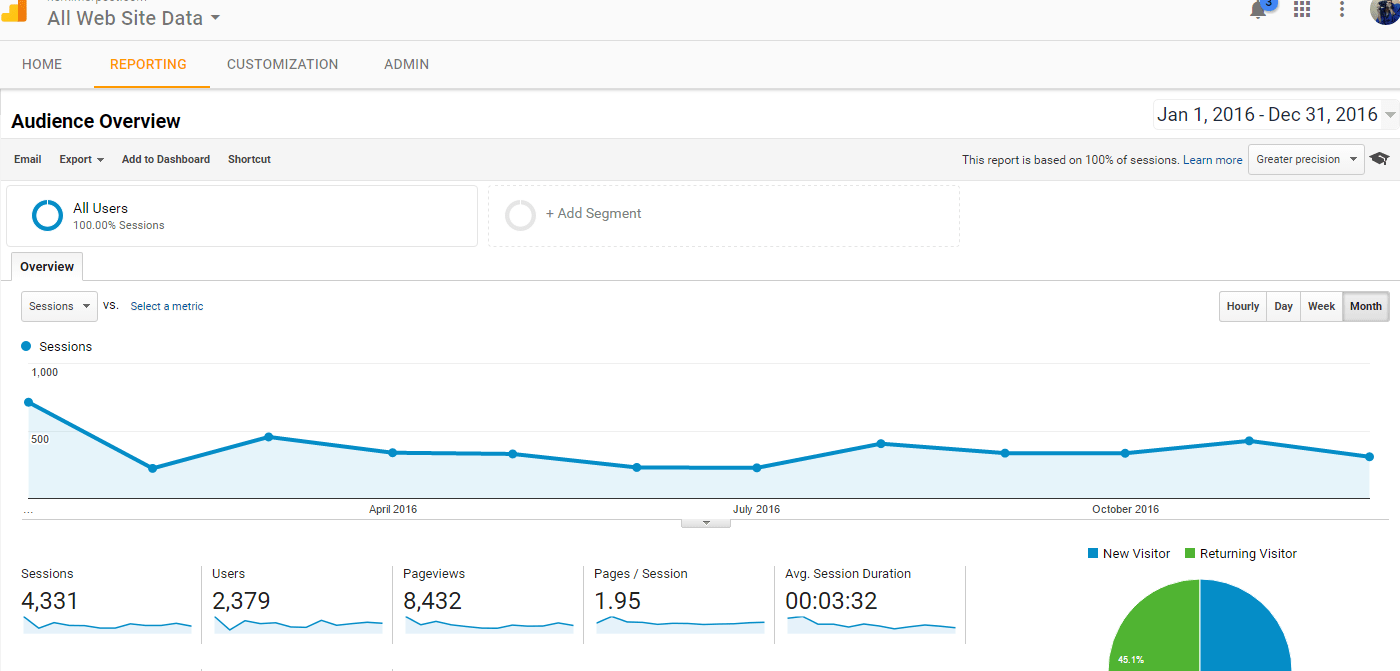Click the graduation cap education icon
1400x671 pixels.
pos(1380,159)
